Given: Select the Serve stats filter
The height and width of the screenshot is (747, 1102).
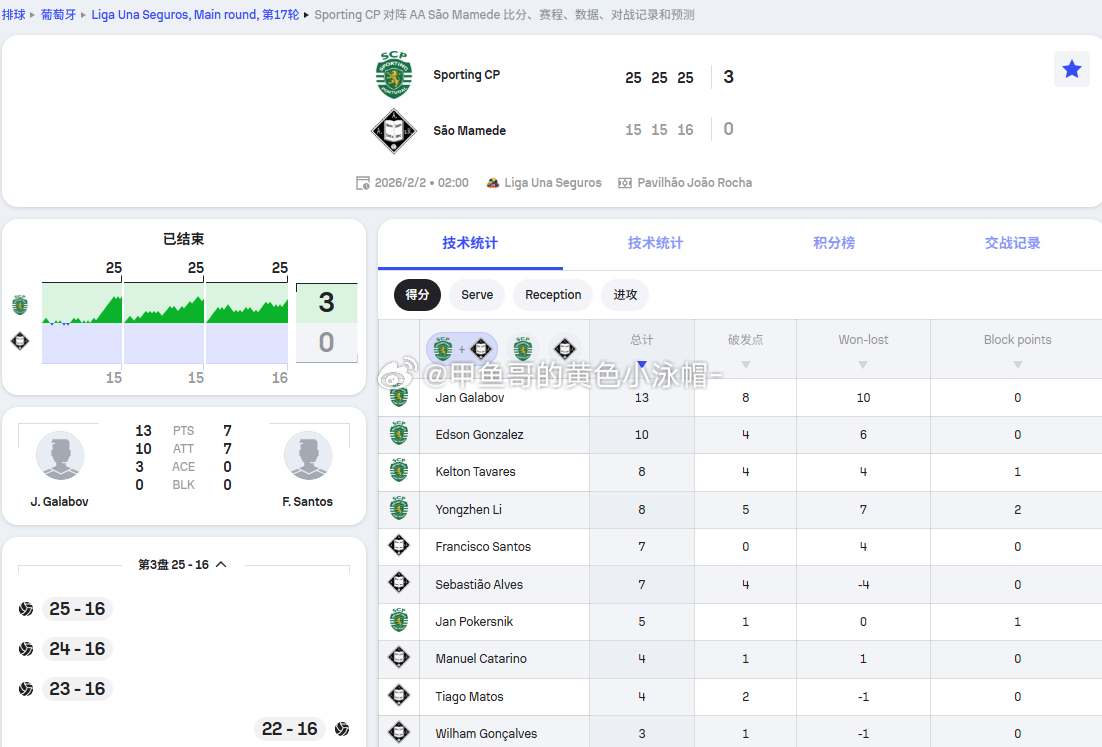Looking at the screenshot, I should [x=477, y=294].
